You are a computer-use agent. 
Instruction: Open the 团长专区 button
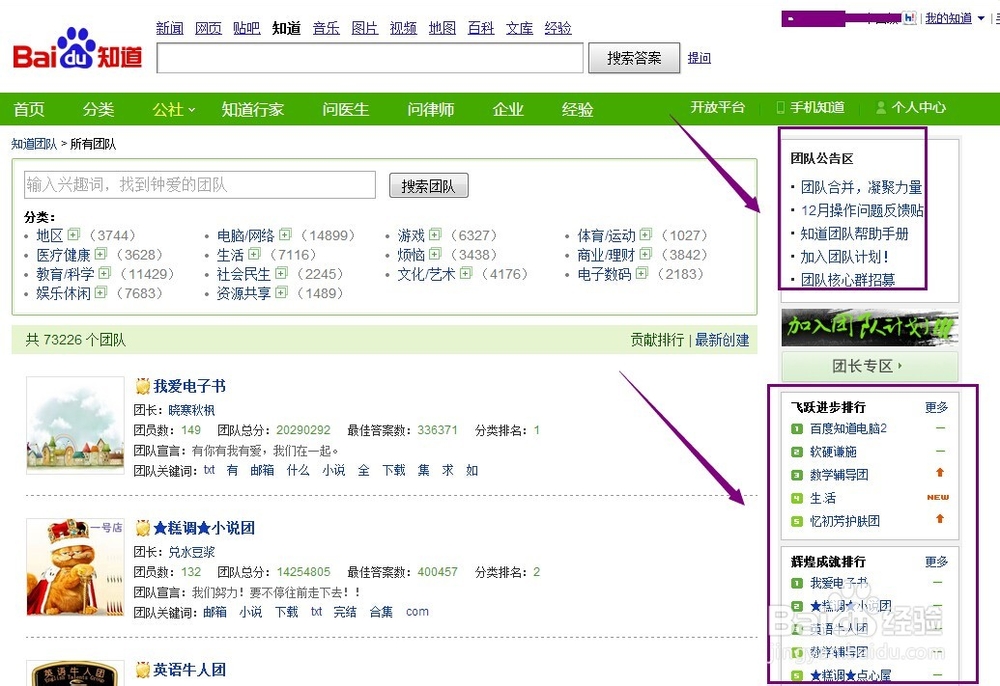tap(870, 366)
